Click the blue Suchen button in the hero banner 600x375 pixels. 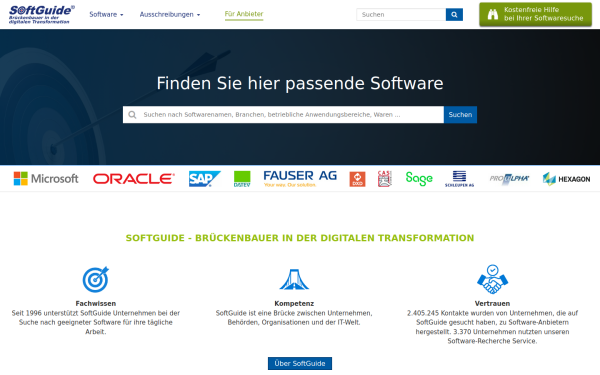(x=460, y=114)
